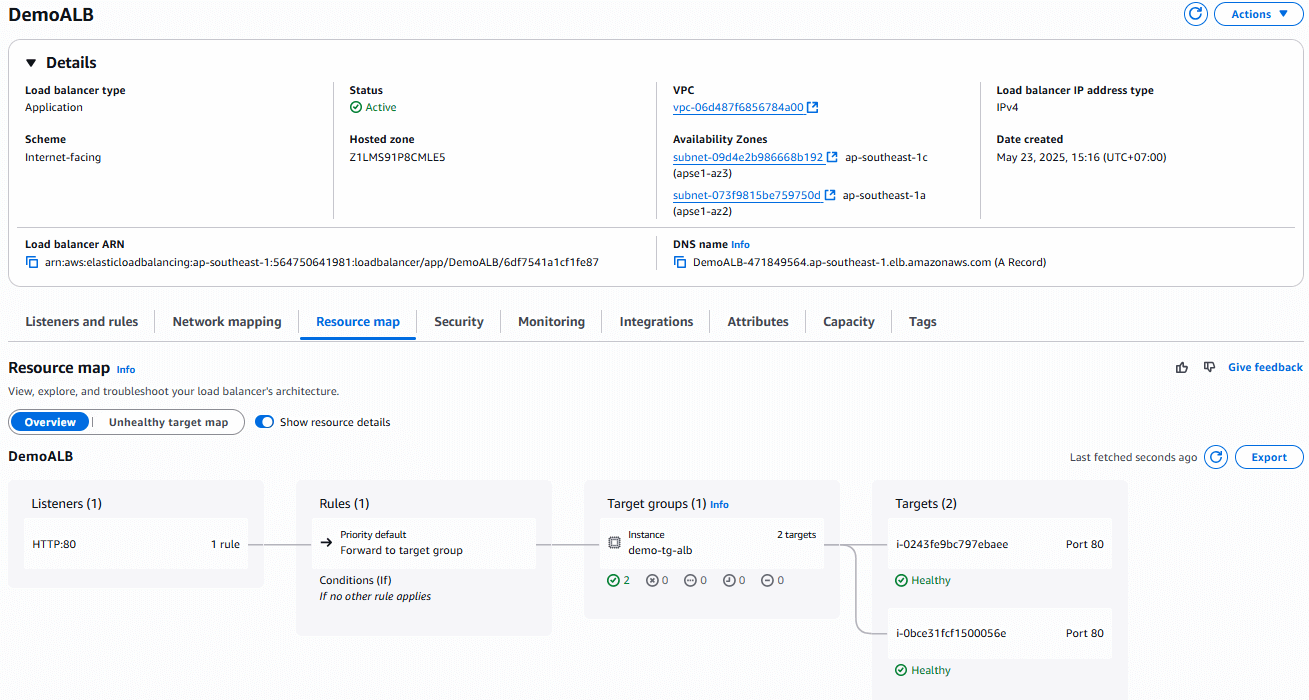Copy the DNS name

pos(680,263)
